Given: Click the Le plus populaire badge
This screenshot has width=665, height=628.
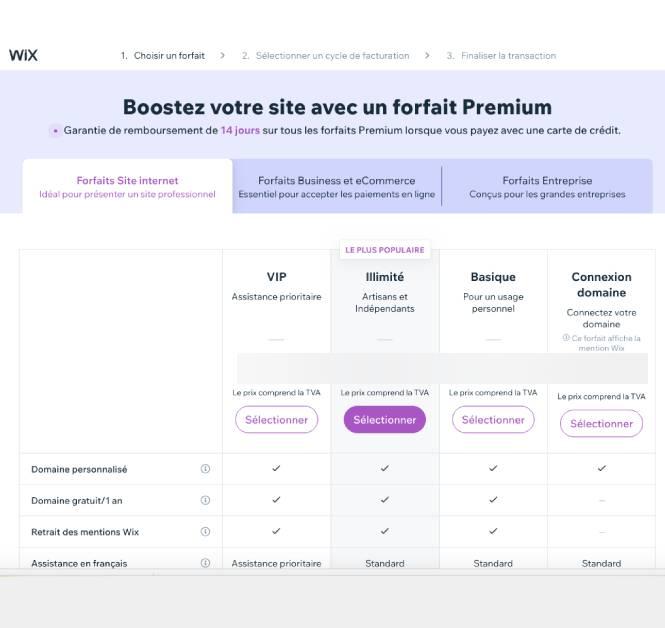Looking at the screenshot, I should (384, 250).
